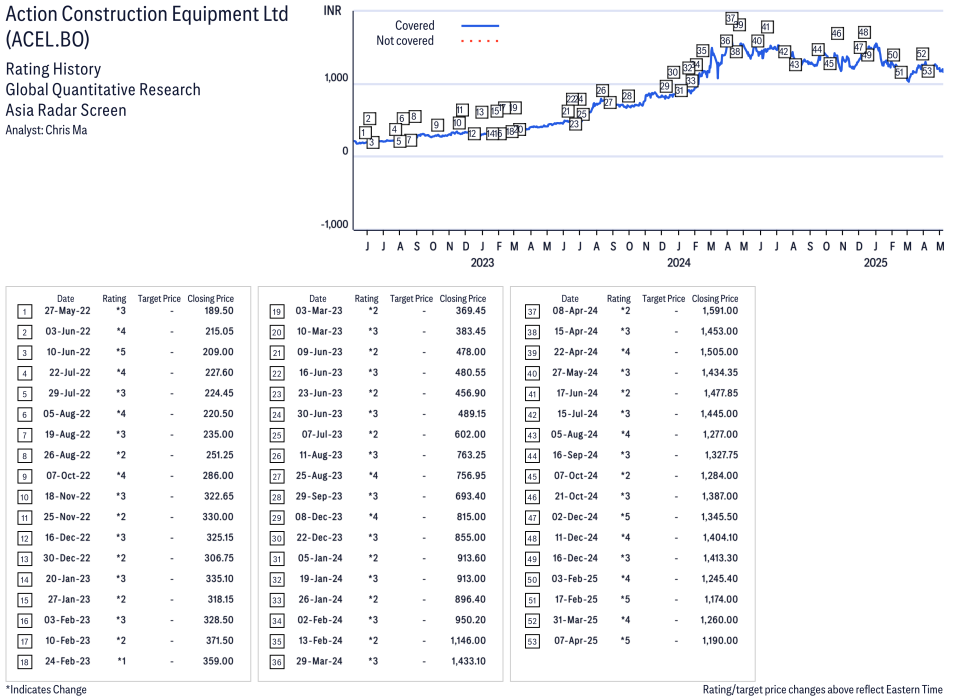
Task: Select the date 11-Dec-24
Action: [x=576, y=538]
